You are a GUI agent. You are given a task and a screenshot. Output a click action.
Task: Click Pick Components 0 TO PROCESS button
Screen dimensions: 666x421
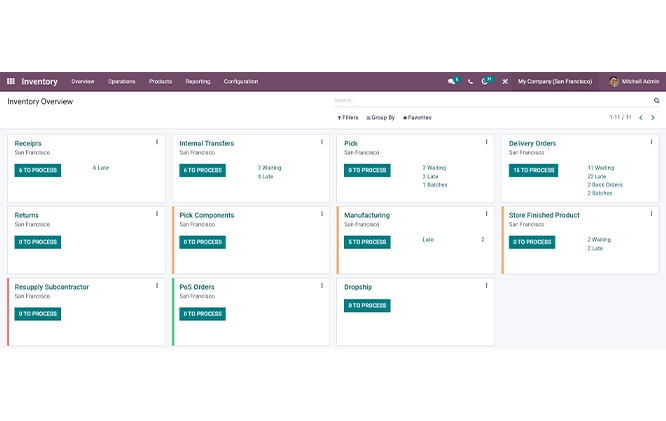203,242
